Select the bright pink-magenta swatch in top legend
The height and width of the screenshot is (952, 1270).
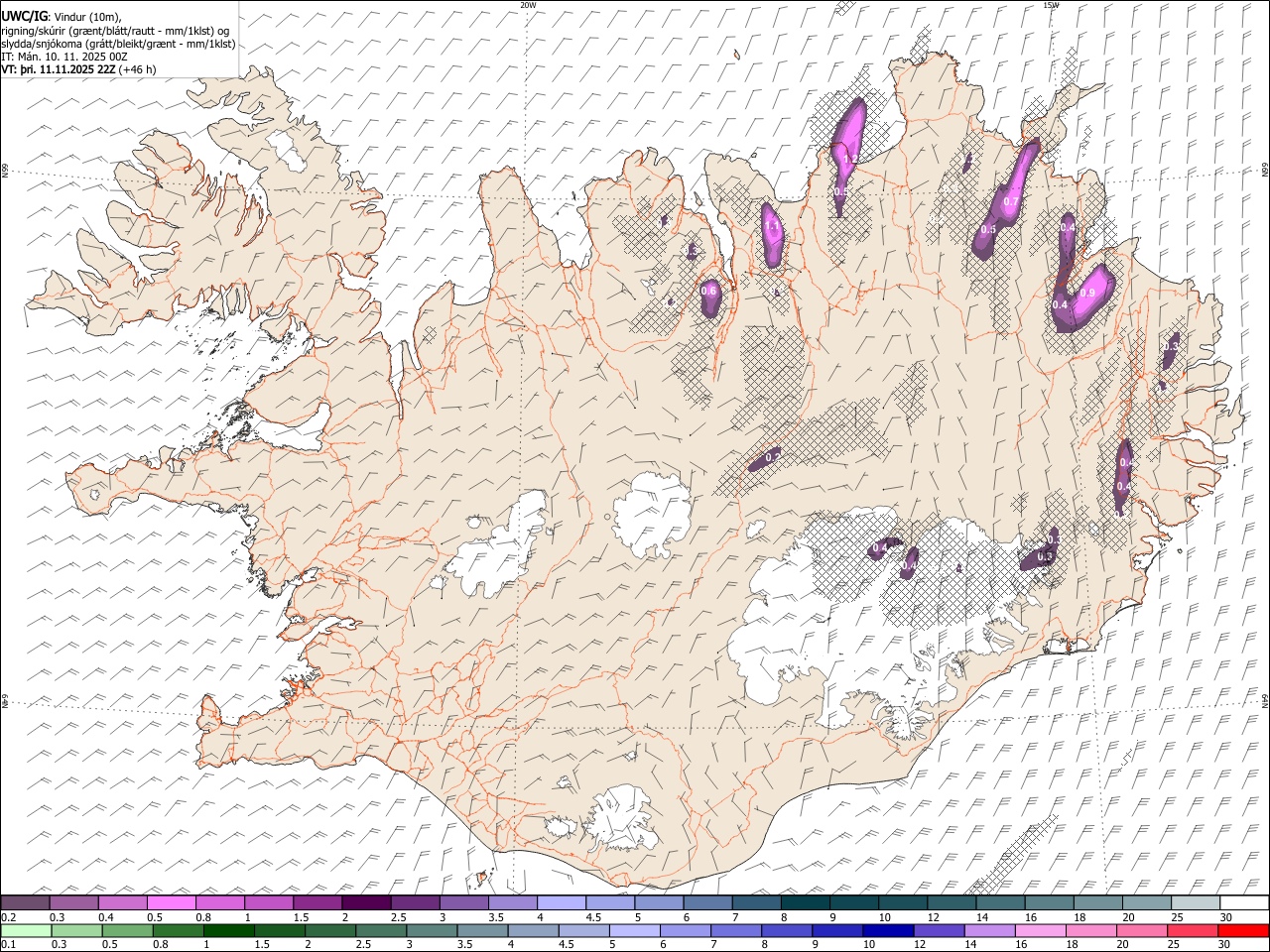click(172, 902)
